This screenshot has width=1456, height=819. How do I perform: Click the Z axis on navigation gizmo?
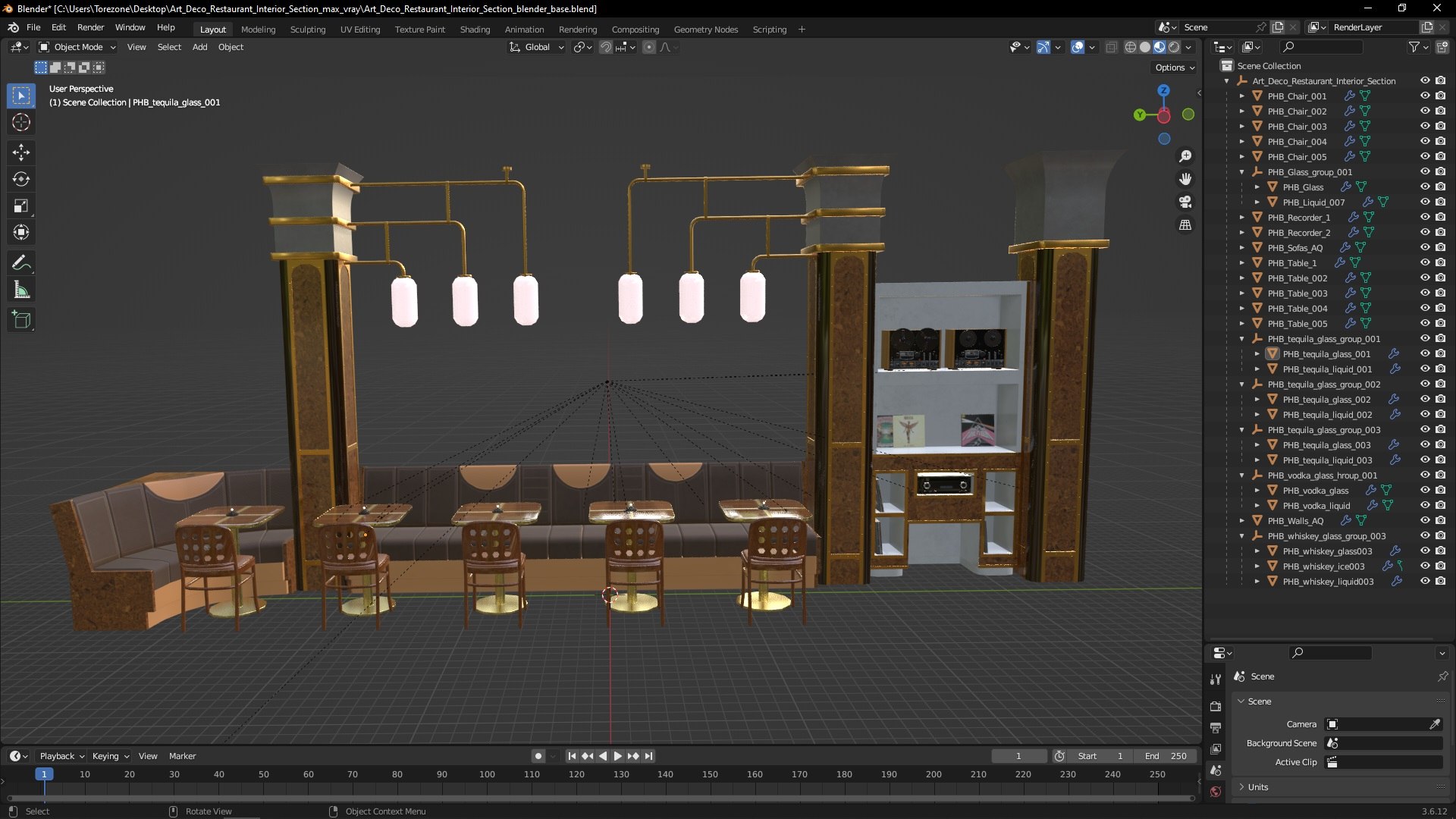tap(1163, 90)
